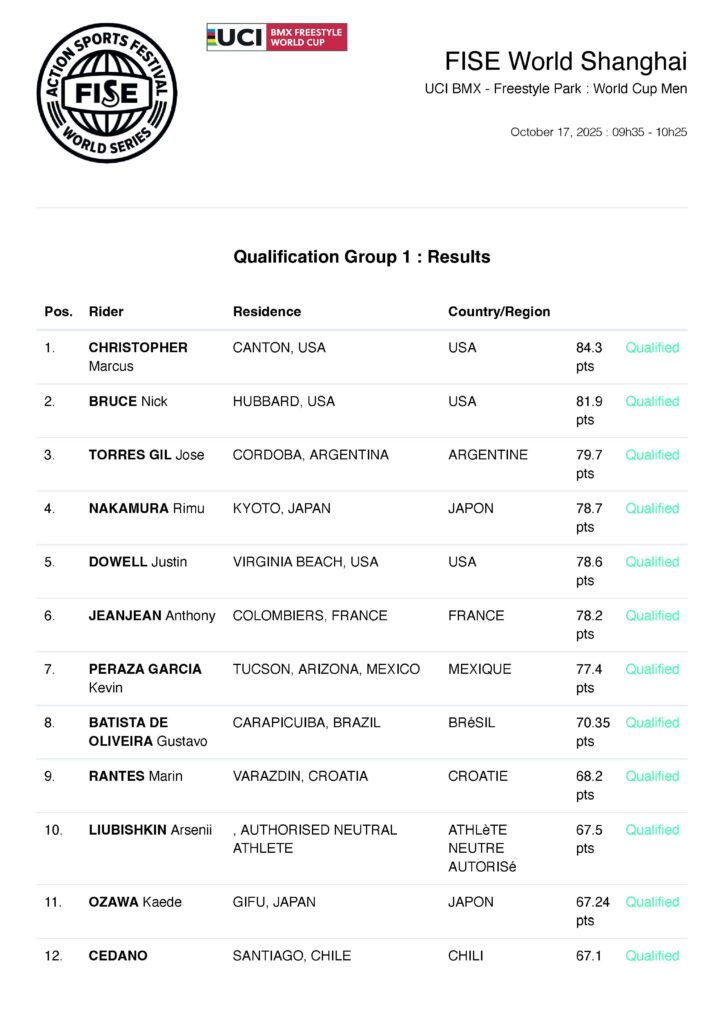724x1024 pixels.
Task: Click the Rider column header
Action: 106,311
